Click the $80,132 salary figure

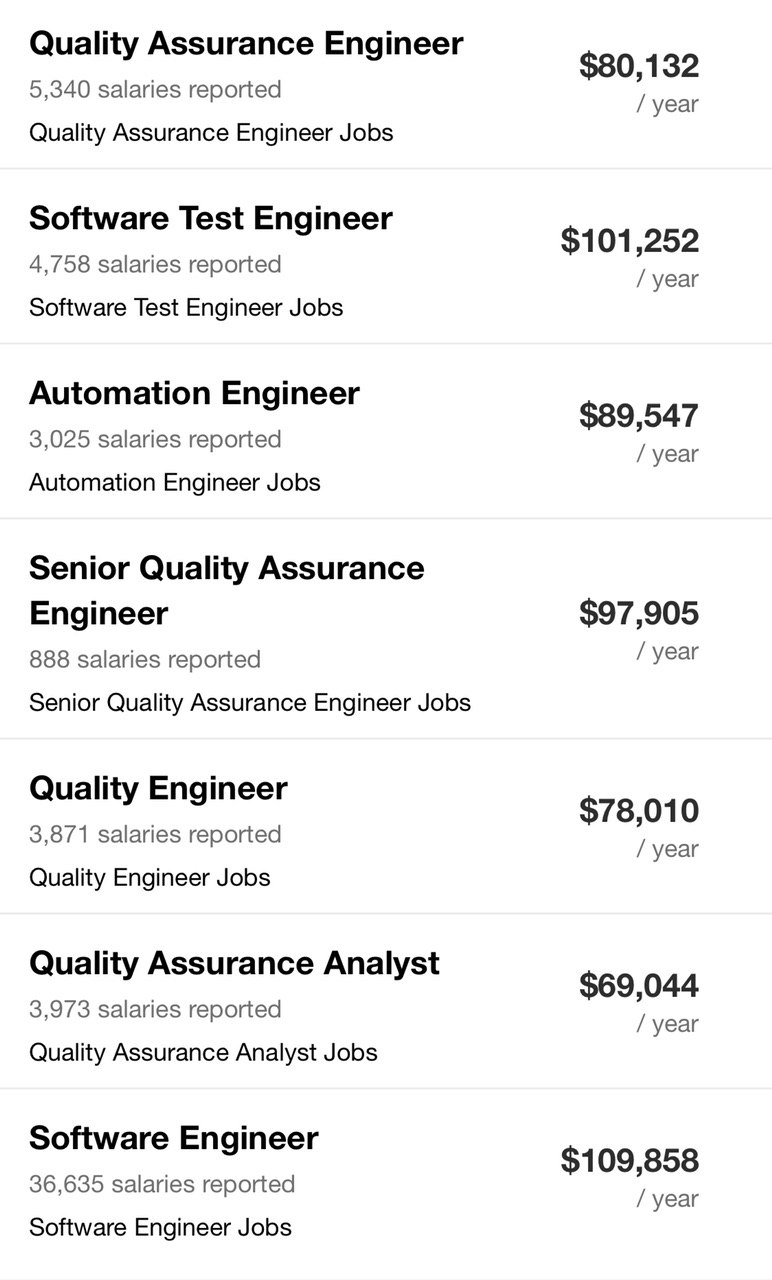(x=639, y=67)
